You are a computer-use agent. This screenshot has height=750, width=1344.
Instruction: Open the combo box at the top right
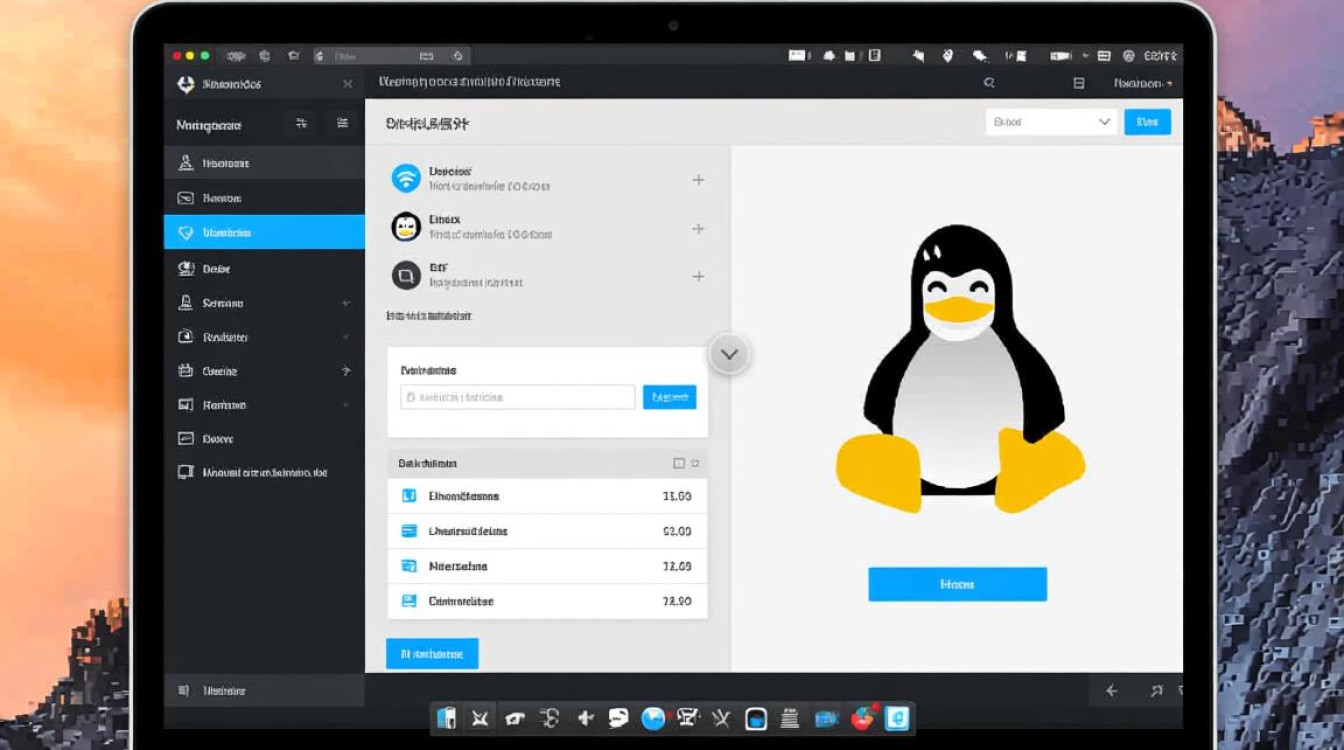click(x=1050, y=122)
